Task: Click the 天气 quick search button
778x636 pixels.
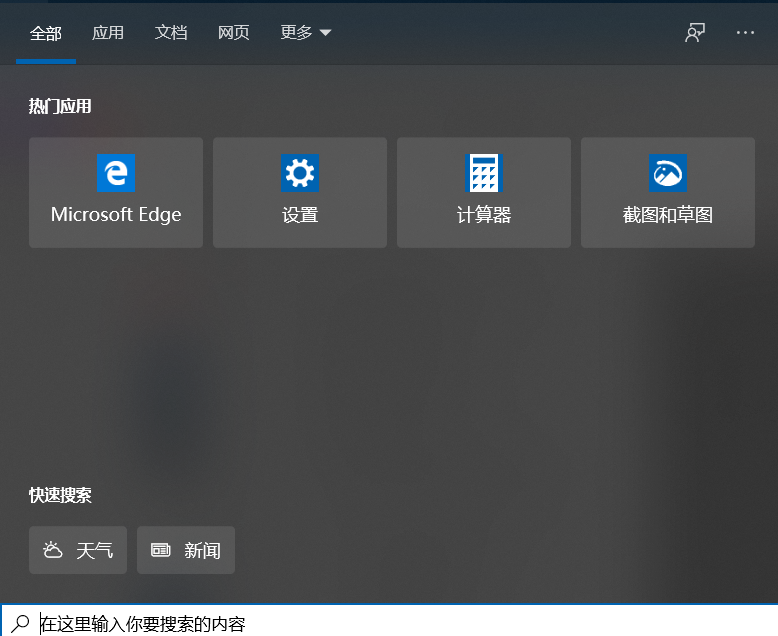Action: [x=78, y=550]
